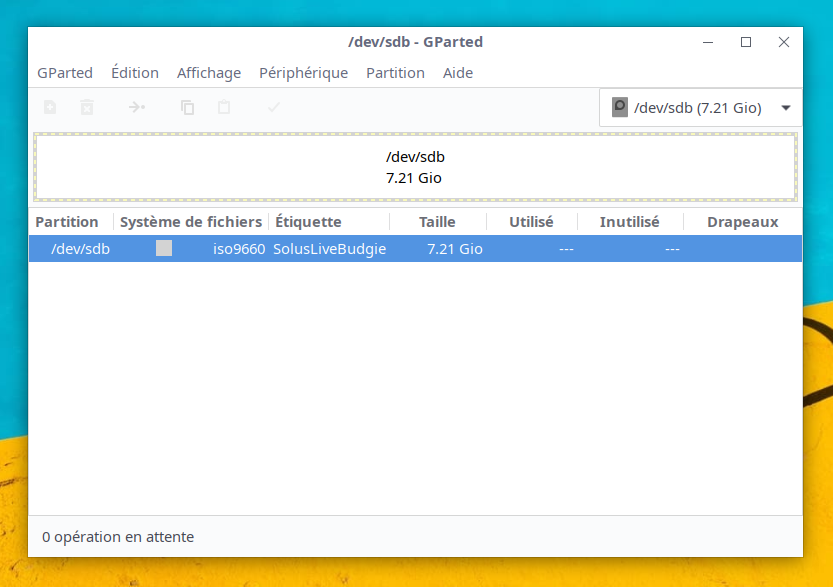The image size is (833, 587).
Task: Open the /dev/sdb device dropdown arrow
Action: (785, 108)
